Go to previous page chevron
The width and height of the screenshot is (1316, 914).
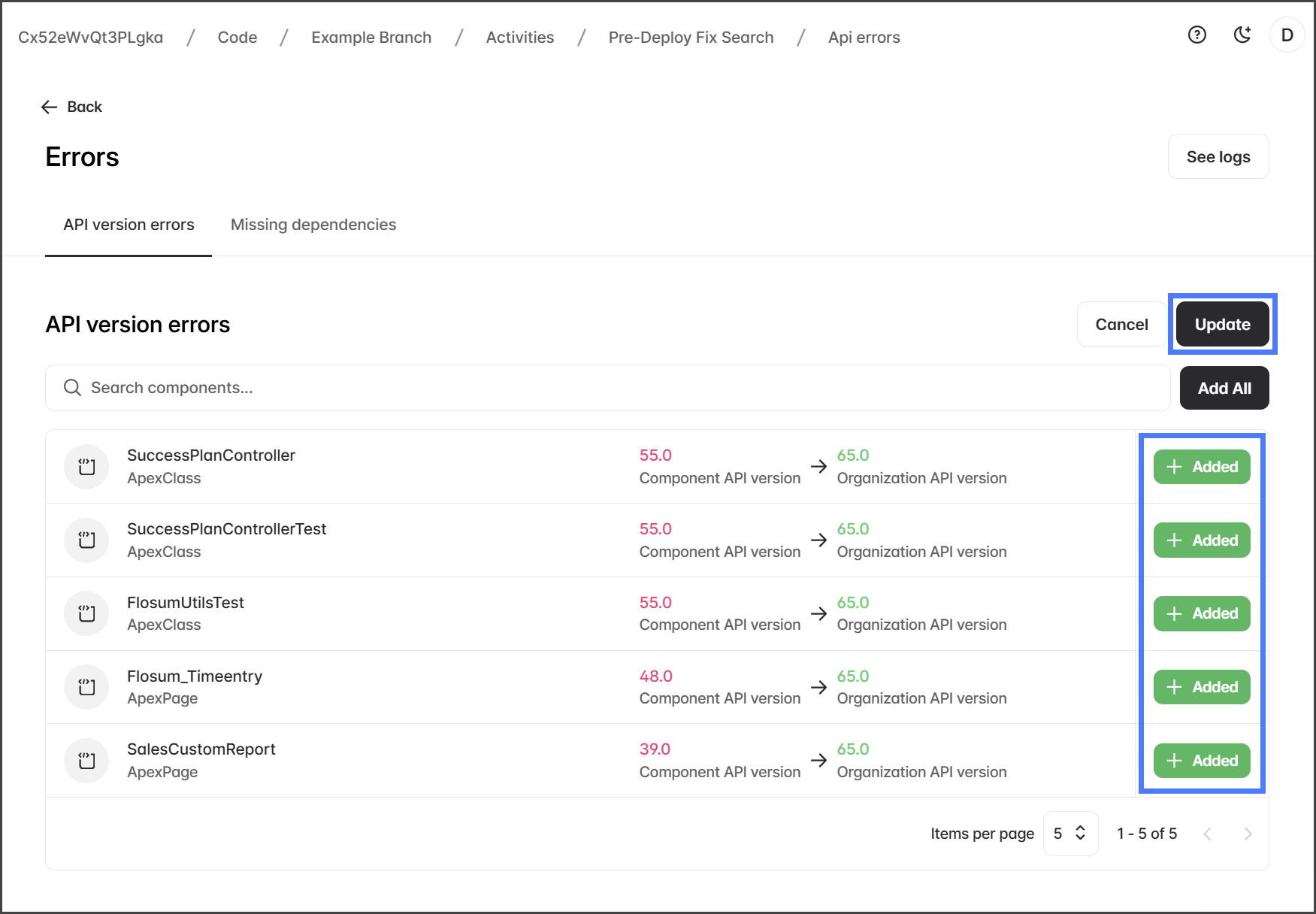pyautogui.click(x=1207, y=834)
